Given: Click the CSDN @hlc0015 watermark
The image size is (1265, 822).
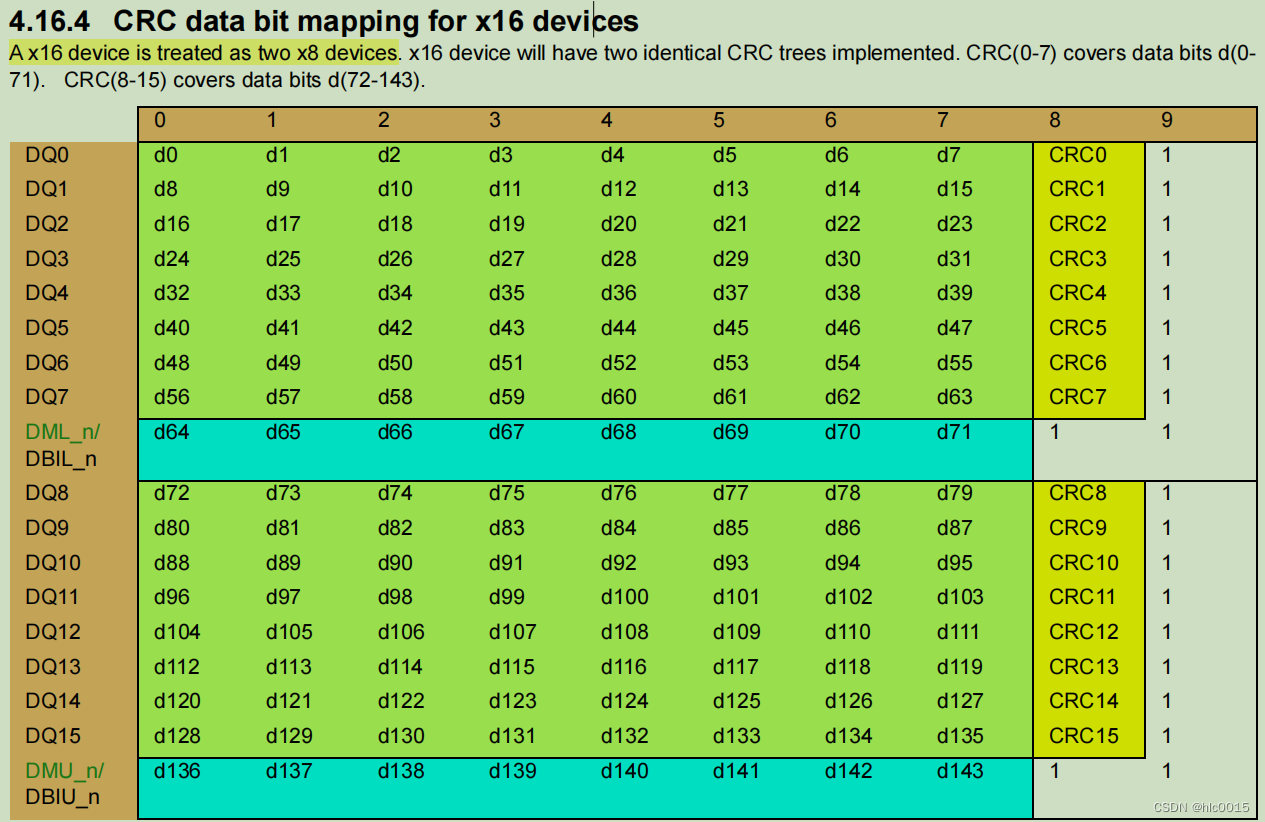Looking at the screenshot, I should [1199, 805].
